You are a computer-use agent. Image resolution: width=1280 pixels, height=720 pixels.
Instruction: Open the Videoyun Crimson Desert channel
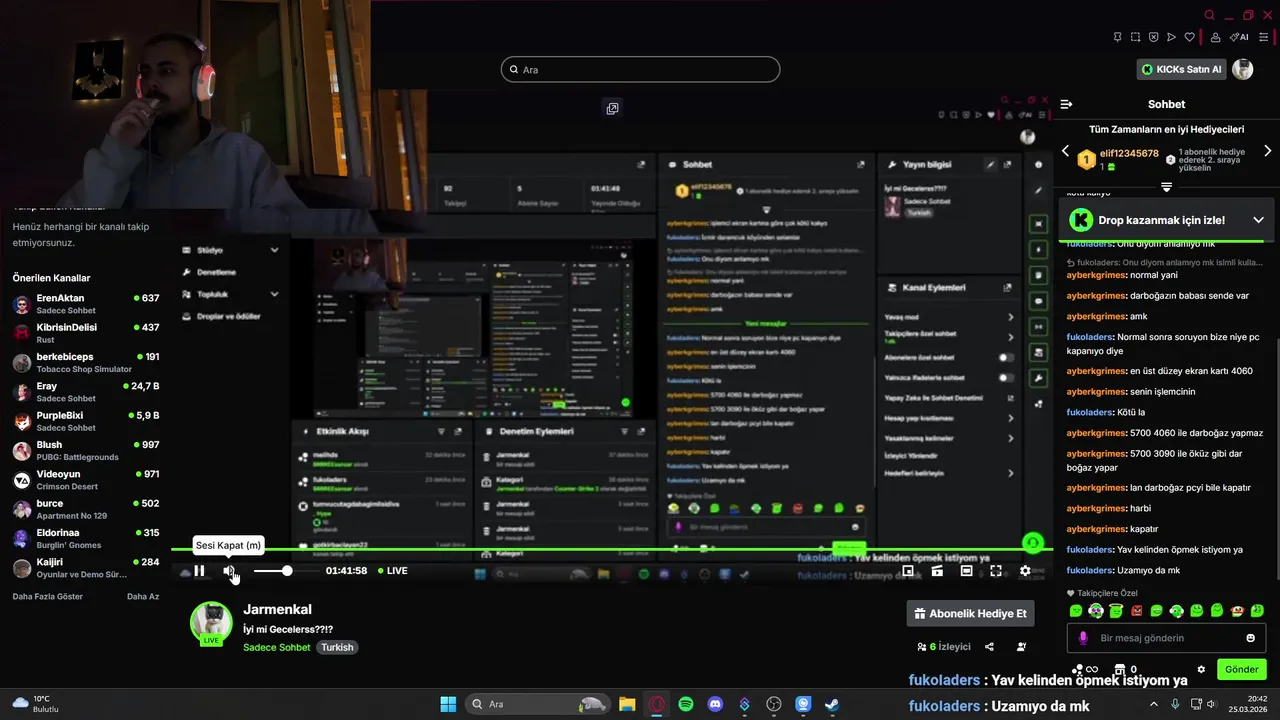pyautogui.click(x=85, y=480)
